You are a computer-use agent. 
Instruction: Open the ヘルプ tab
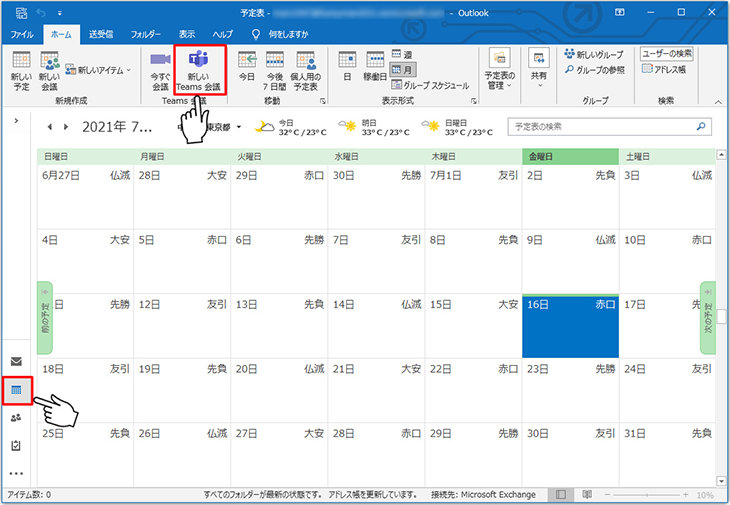coord(223,34)
